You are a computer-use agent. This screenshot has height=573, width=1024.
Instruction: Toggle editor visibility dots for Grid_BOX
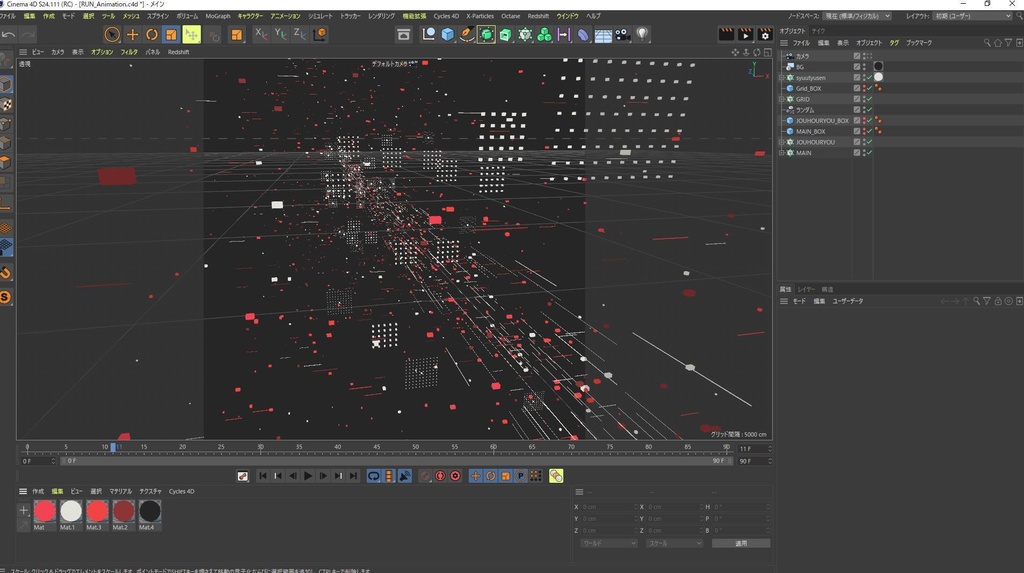(x=865, y=88)
